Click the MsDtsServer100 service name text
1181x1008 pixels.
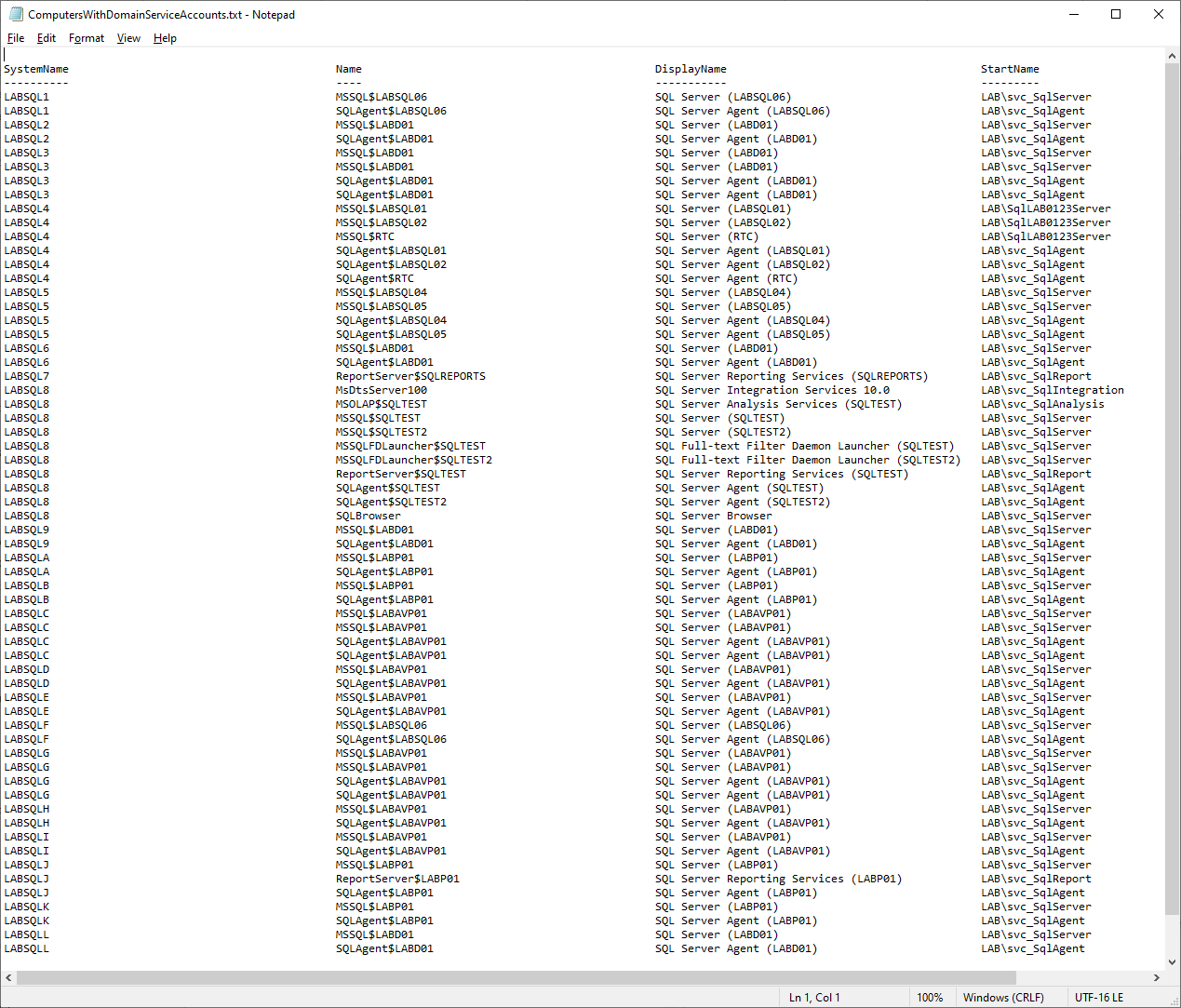[382, 390]
